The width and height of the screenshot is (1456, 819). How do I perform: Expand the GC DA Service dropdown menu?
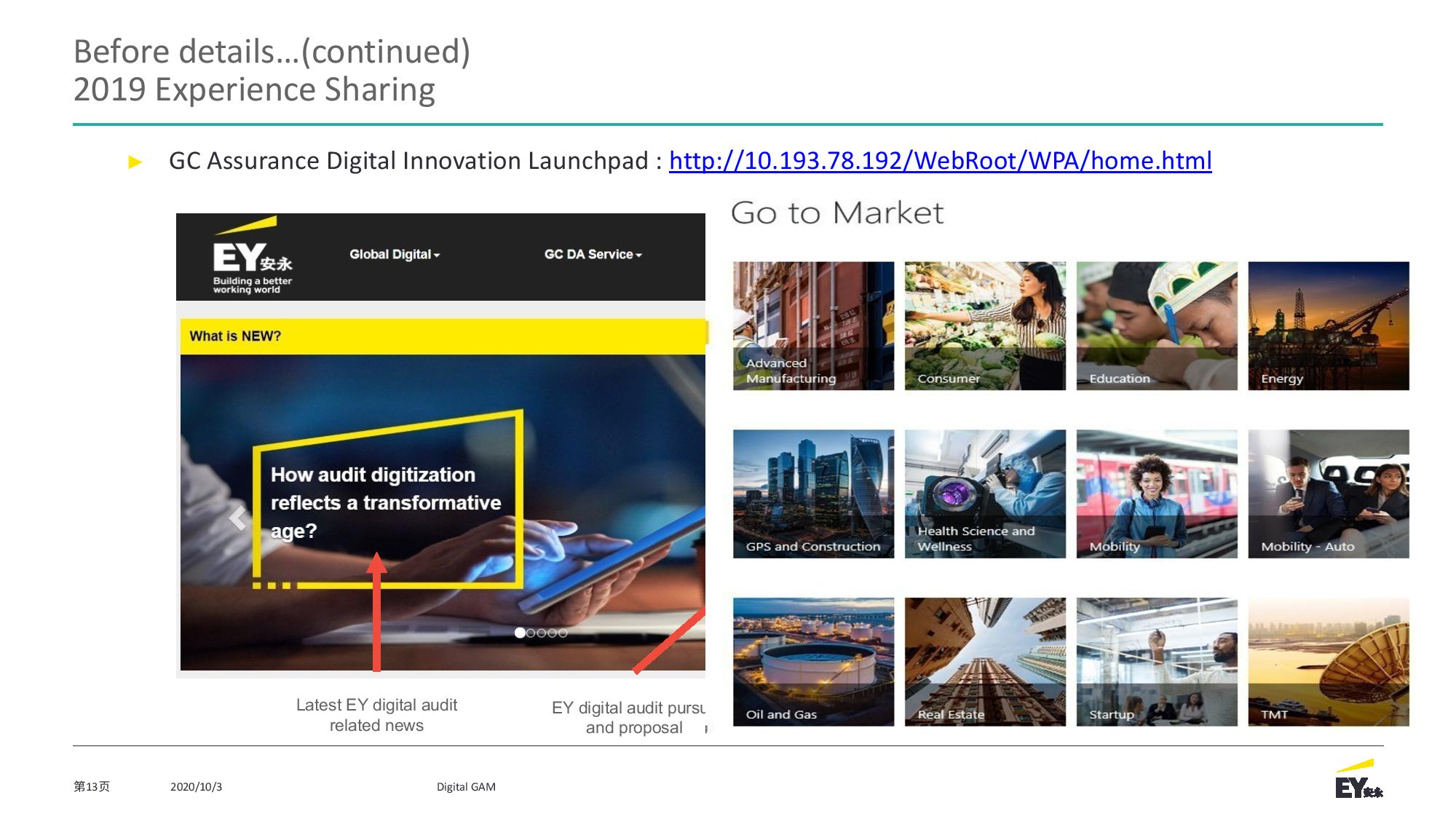(593, 254)
